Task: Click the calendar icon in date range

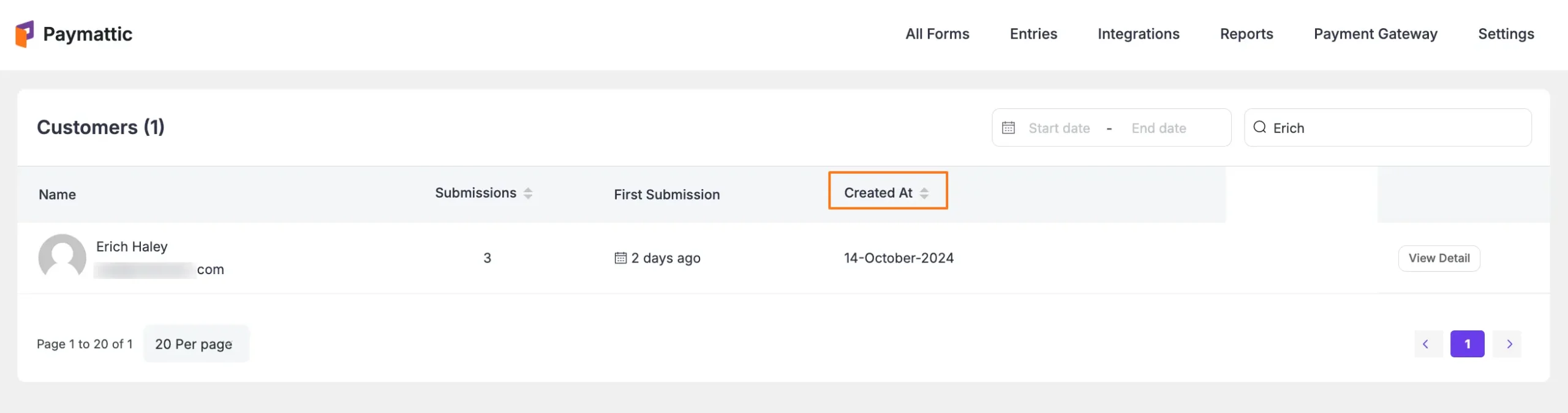Action: coord(1008,128)
